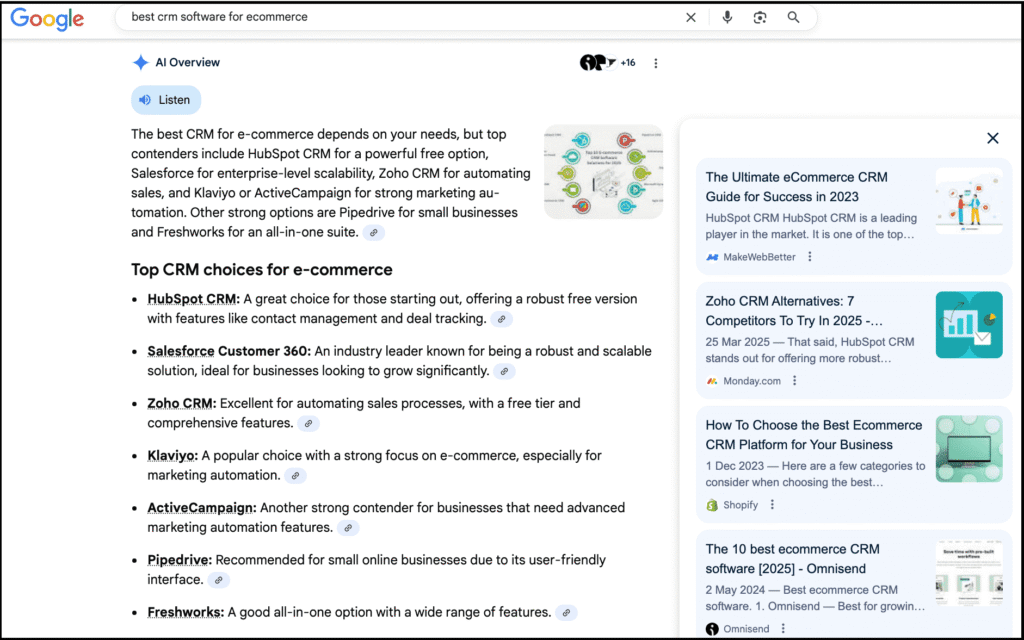Click the microphone voice search icon
This screenshot has width=1024, height=640.
click(x=727, y=17)
